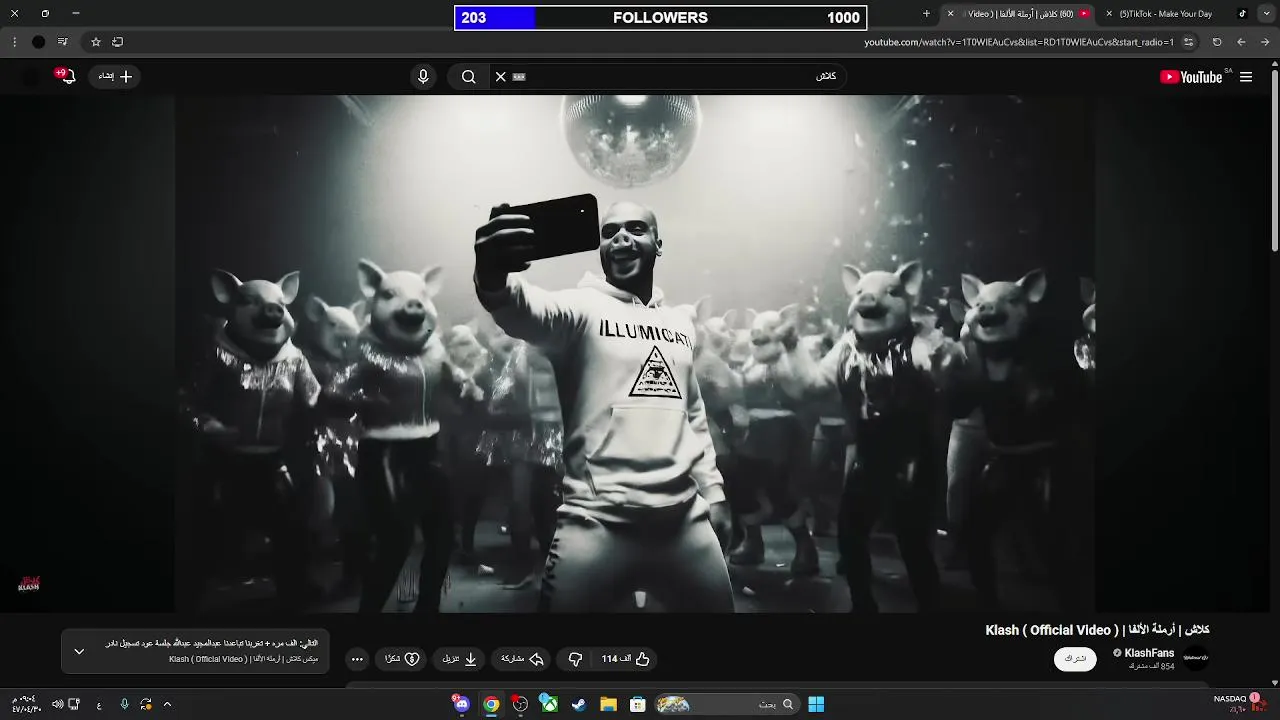Subscribe to KlashFans channel
The image size is (1280, 720).
click(1075, 658)
